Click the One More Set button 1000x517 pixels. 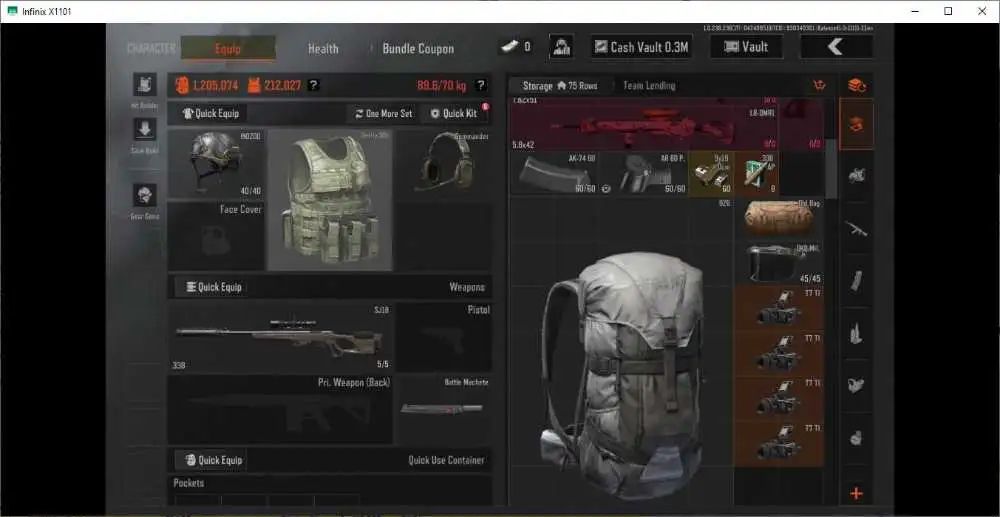click(x=384, y=113)
